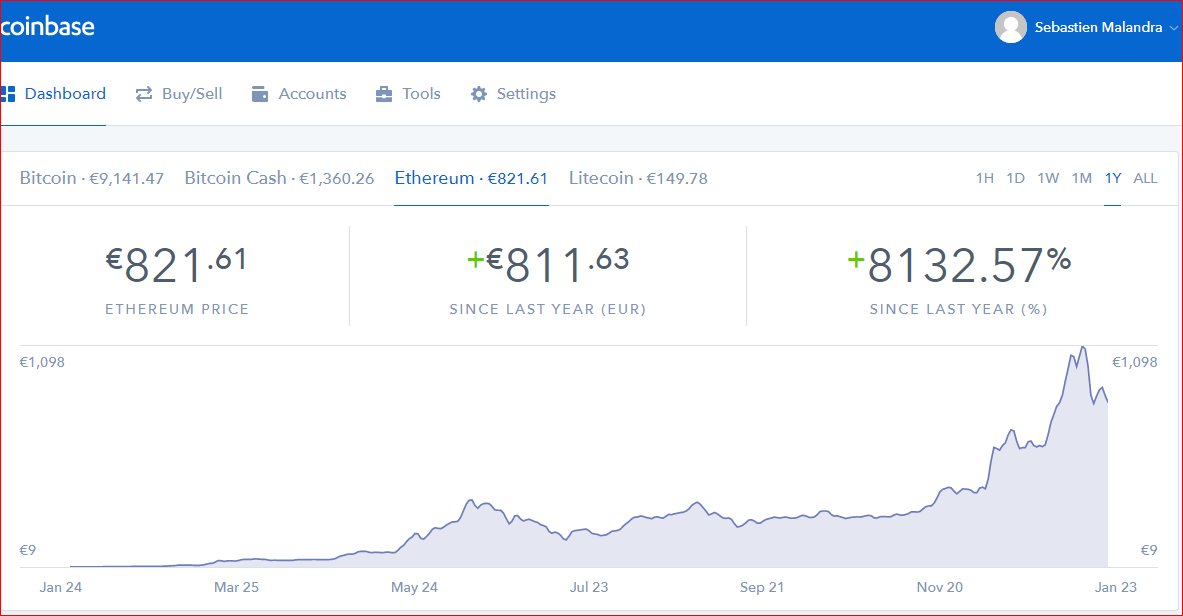Viewport: 1183px width, 616px height.
Task: Choose the 1Y chart range
Action: pos(1113,178)
